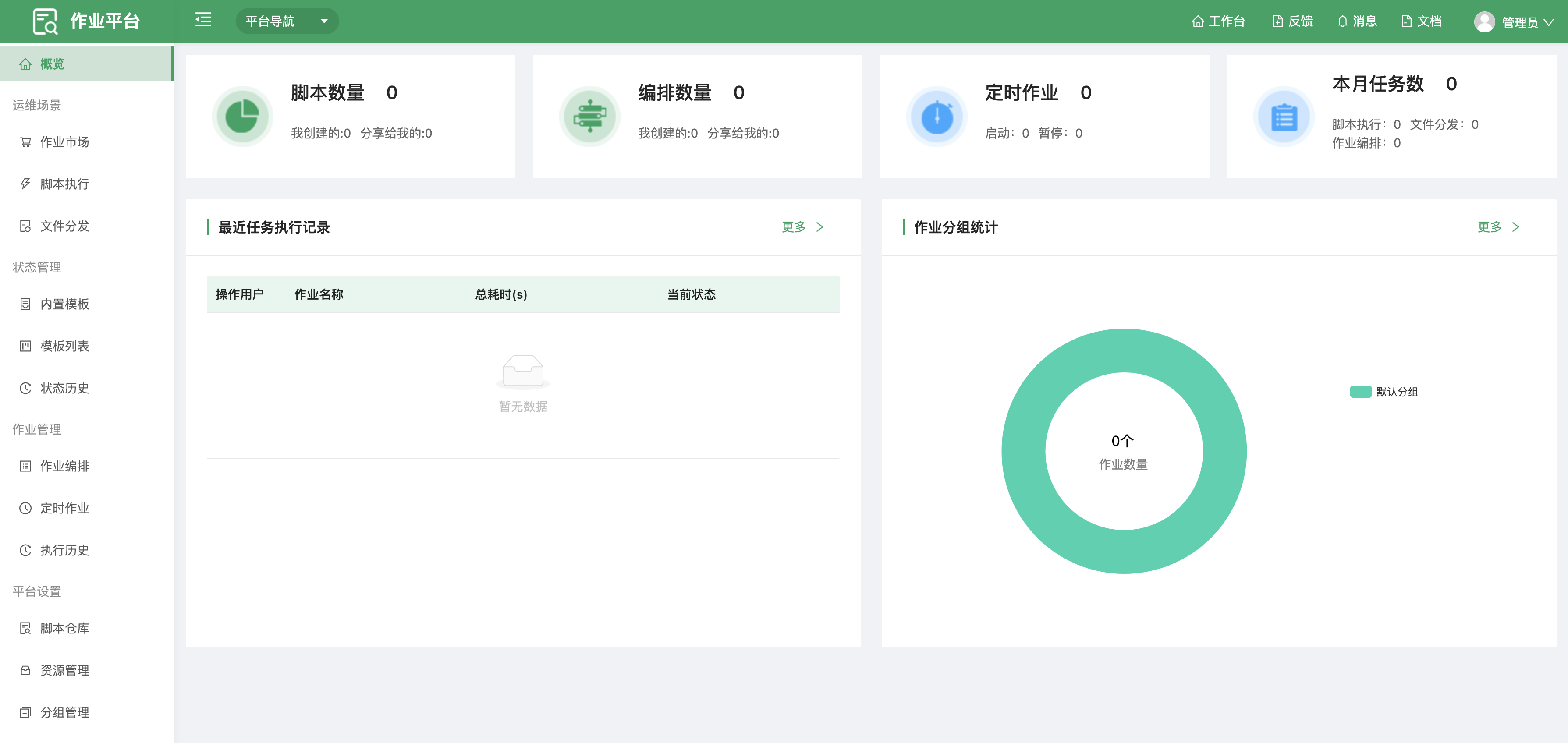Viewport: 1568px width, 743px height.
Task: Click 更多 in 作业分组统计 panel
Action: 1489,227
